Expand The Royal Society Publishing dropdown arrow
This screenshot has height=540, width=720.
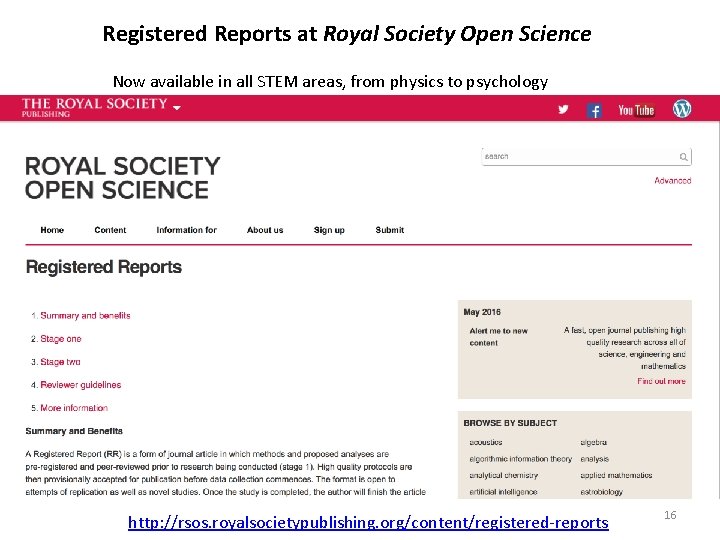177,107
